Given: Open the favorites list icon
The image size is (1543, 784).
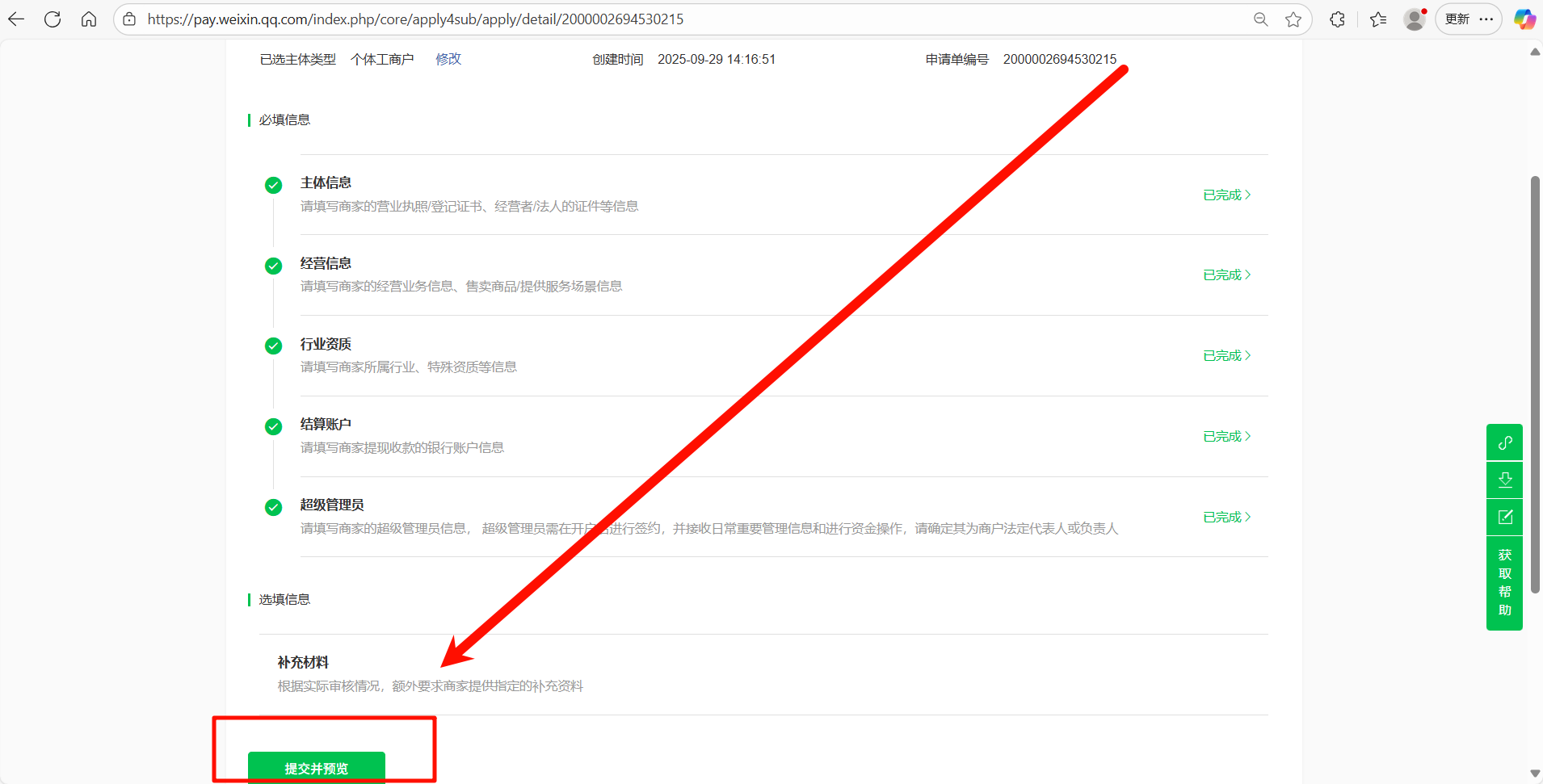Looking at the screenshot, I should tap(1378, 19).
